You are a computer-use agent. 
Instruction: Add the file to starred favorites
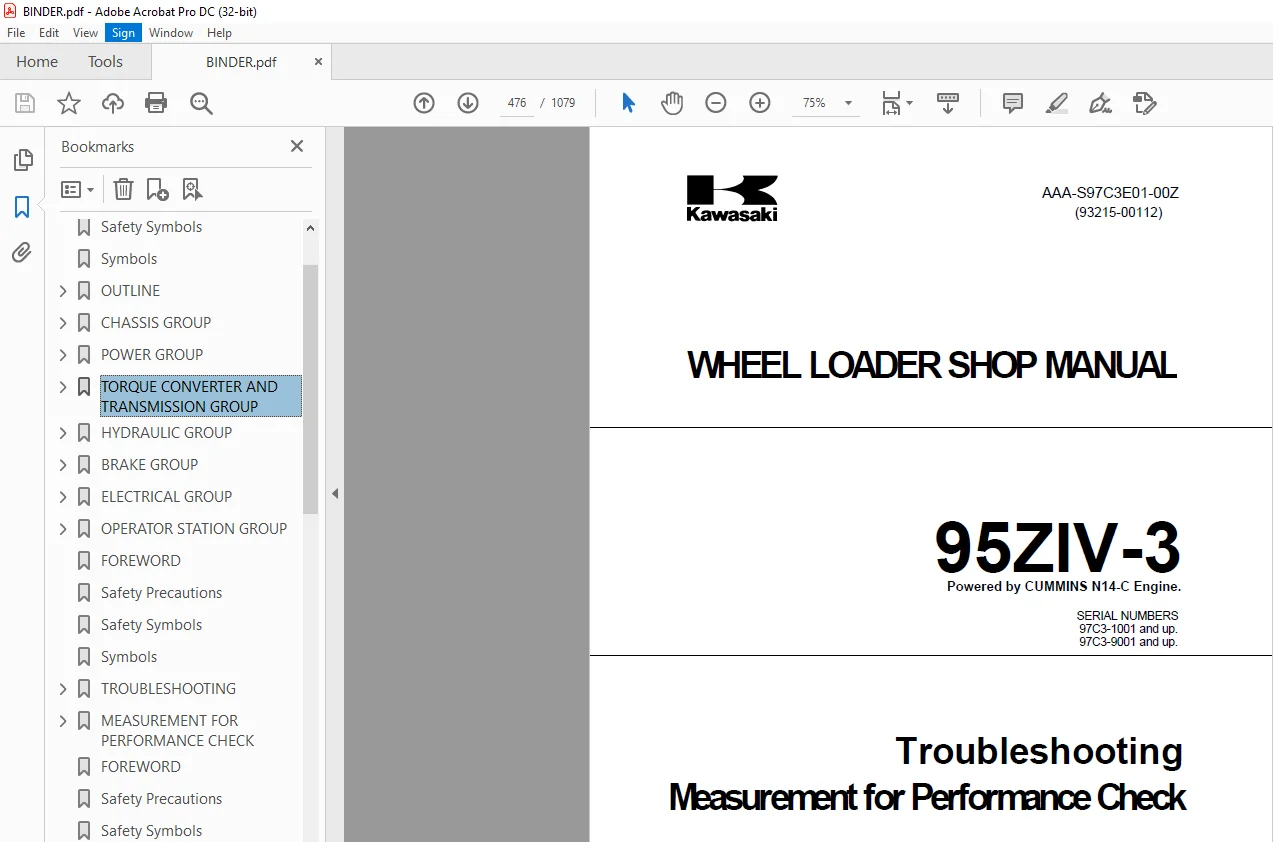pyautogui.click(x=69, y=103)
